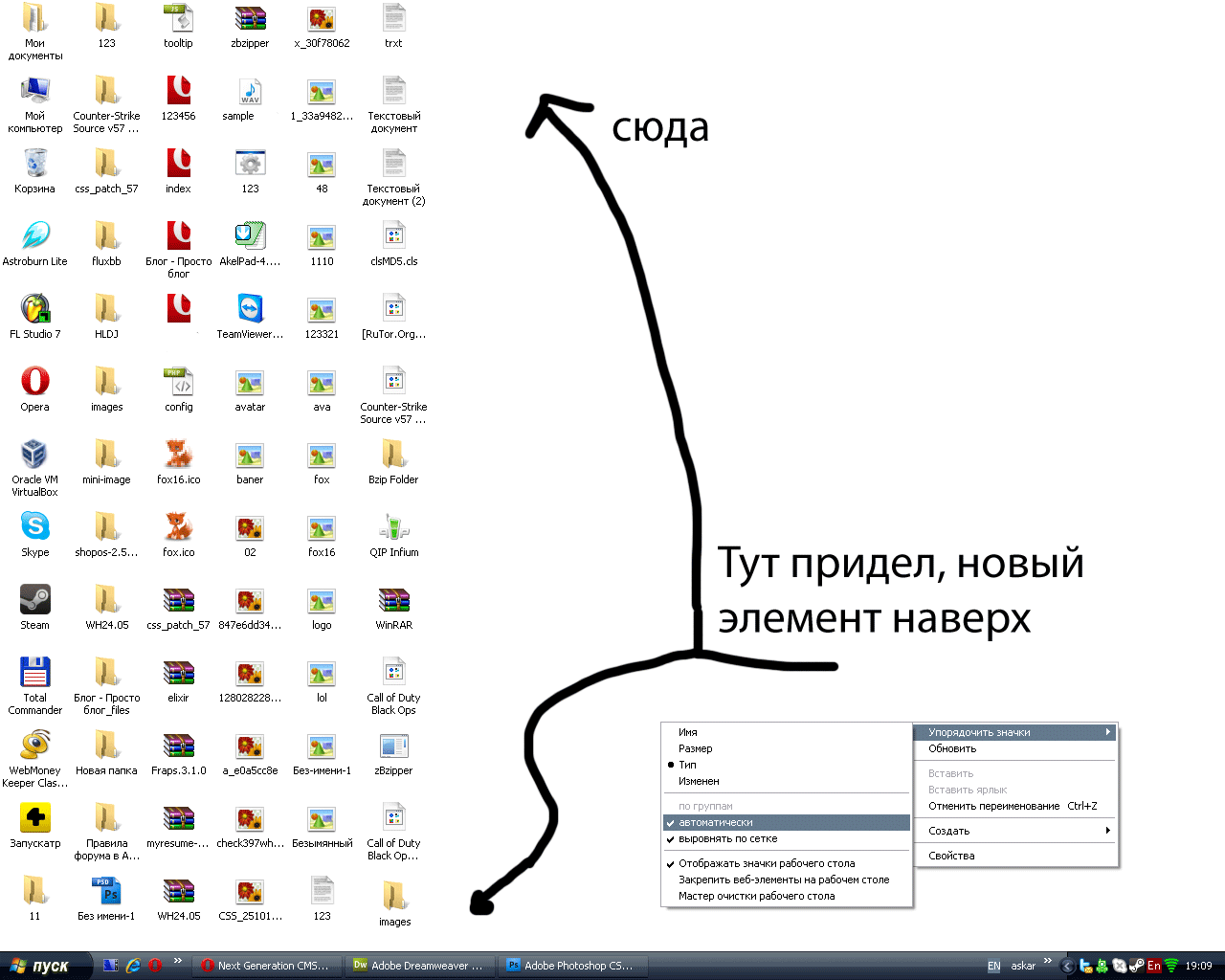This screenshot has height=980, width=1225.
Task: Select sort by 'Тип' radio option
Action: [x=687, y=765]
